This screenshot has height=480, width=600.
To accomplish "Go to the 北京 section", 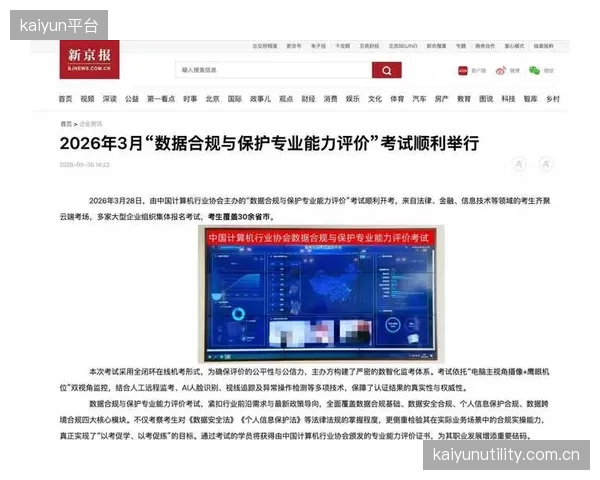I will [x=212, y=99].
